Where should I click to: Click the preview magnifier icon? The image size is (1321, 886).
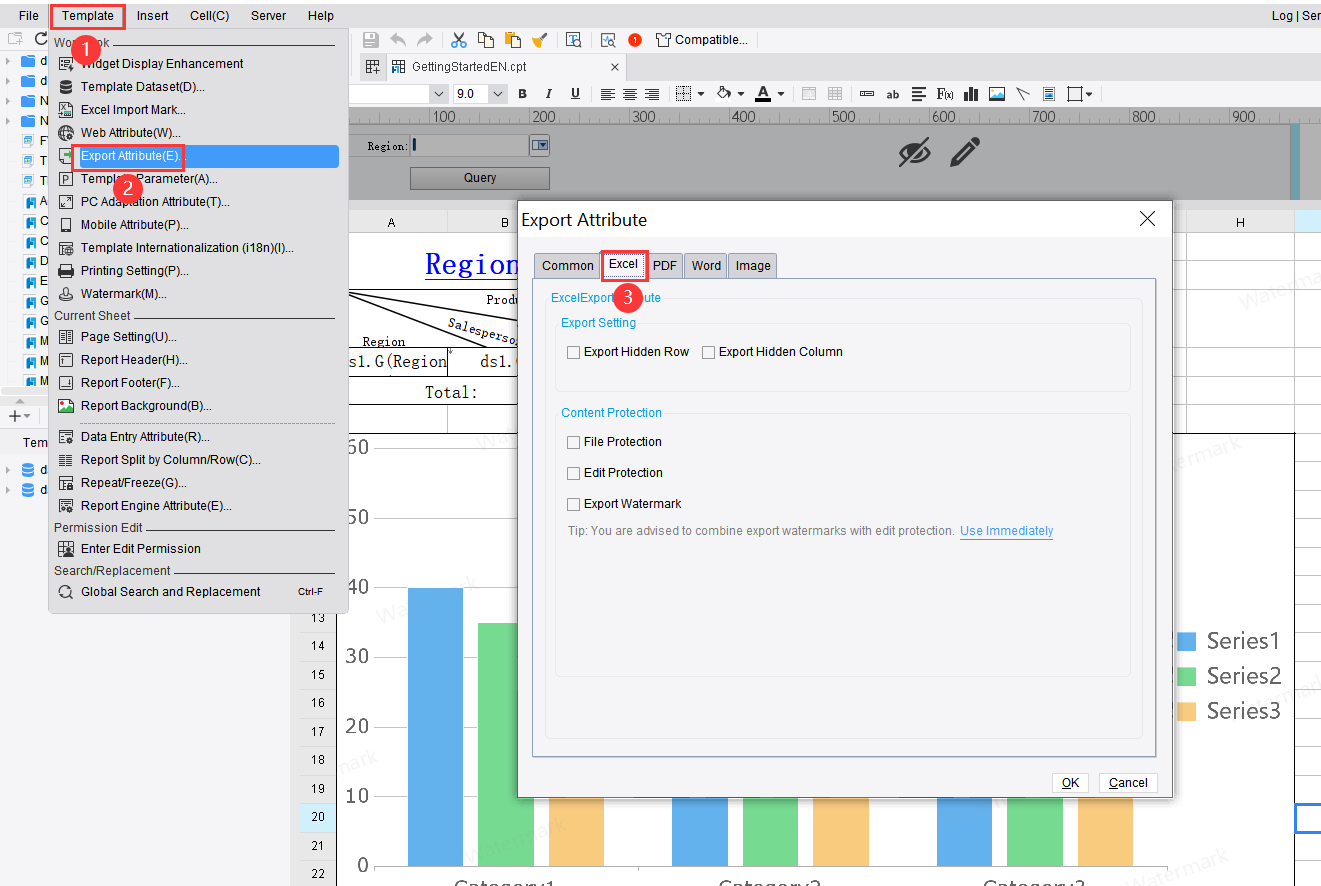pyautogui.click(x=608, y=40)
